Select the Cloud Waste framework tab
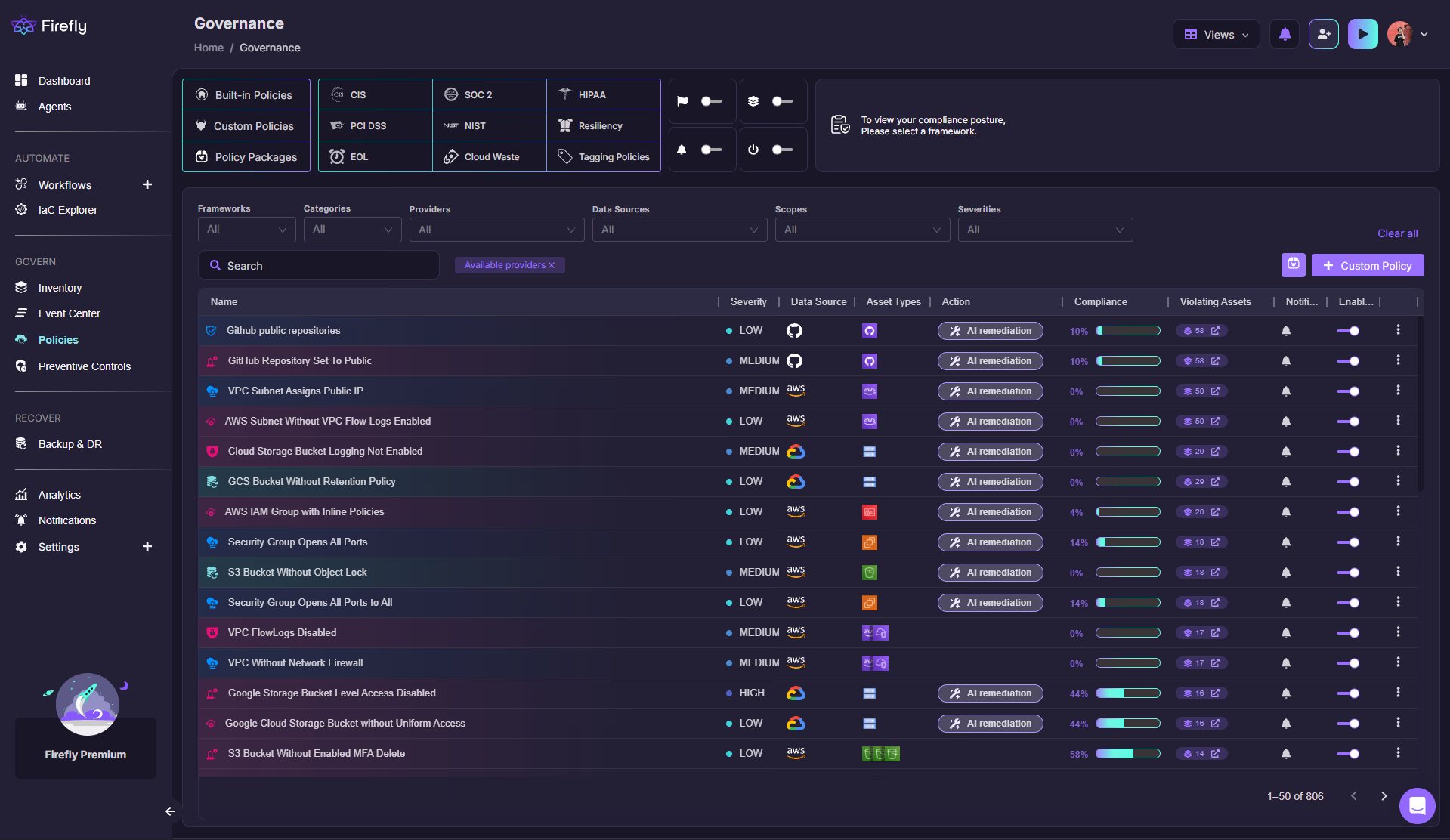 (490, 157)
